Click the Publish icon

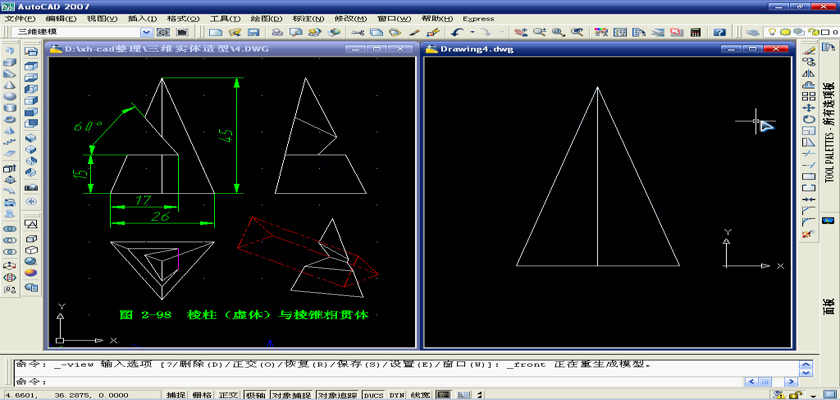click(x=314, y=32)
